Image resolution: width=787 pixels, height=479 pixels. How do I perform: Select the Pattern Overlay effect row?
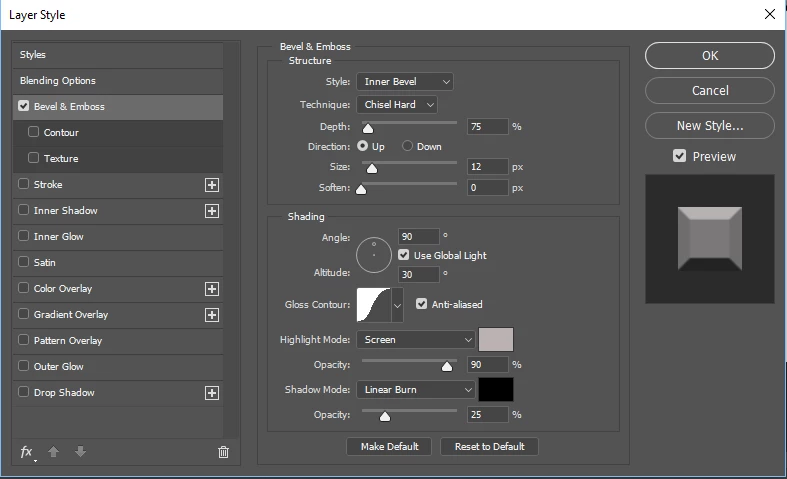click(x=118, y=340)
